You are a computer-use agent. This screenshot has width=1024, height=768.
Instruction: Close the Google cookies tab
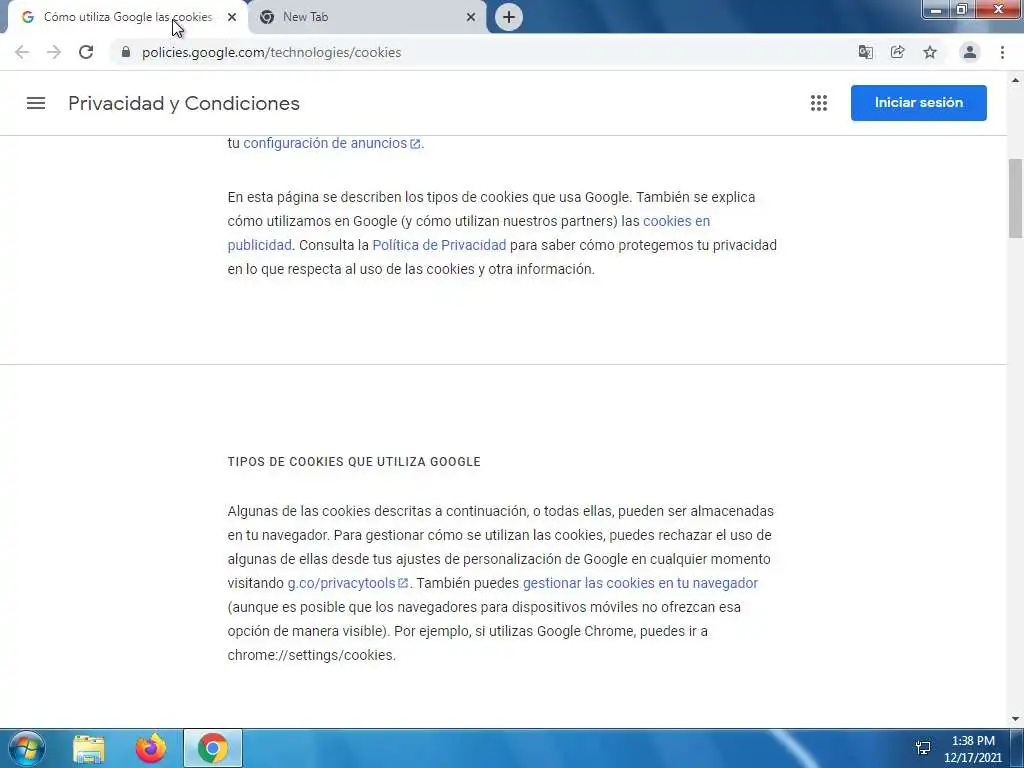click(232, 17)
